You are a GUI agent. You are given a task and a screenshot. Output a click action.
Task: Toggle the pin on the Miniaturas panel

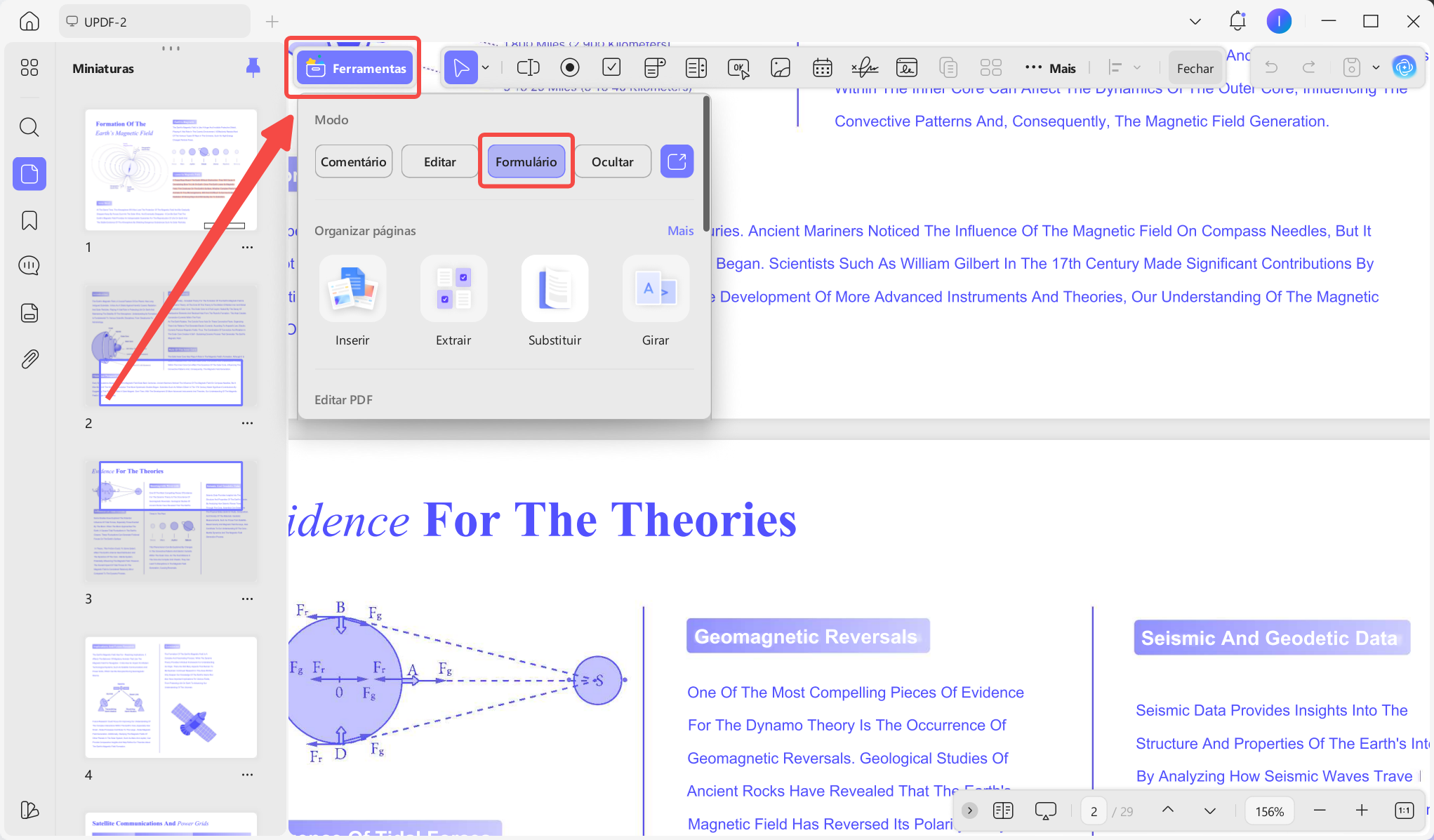253,67
